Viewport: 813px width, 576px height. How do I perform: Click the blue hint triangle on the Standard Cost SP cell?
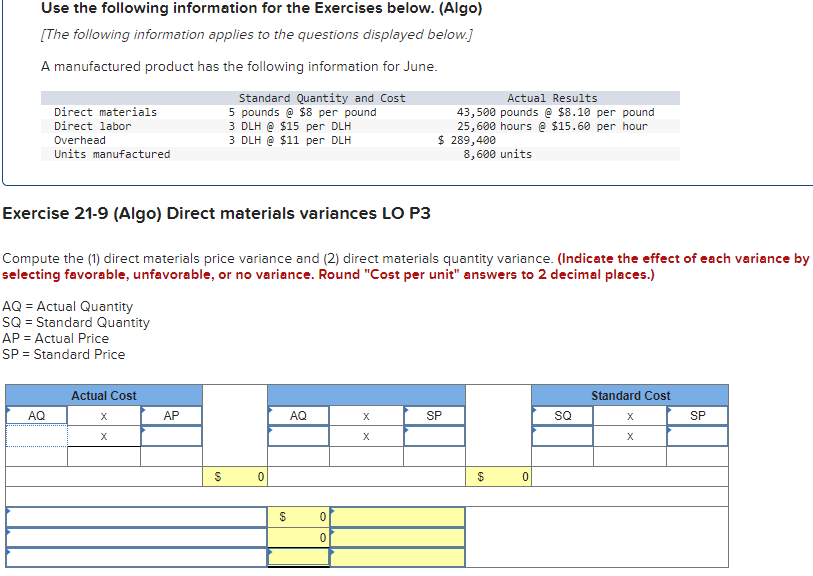coord(670,409)
